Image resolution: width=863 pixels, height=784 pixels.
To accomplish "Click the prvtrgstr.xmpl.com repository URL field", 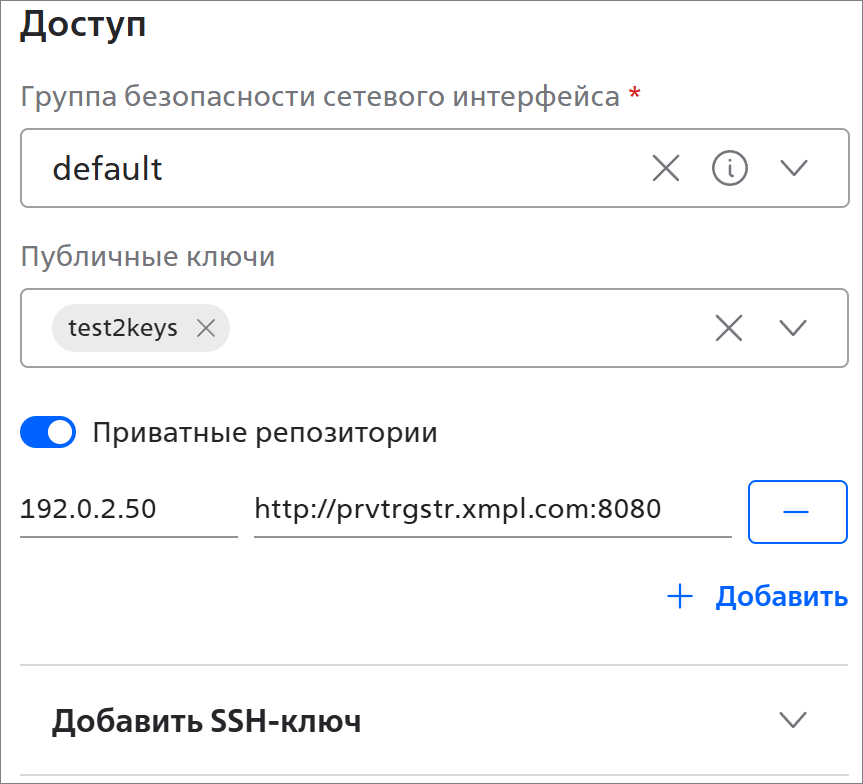I will [x=492, y=510].
